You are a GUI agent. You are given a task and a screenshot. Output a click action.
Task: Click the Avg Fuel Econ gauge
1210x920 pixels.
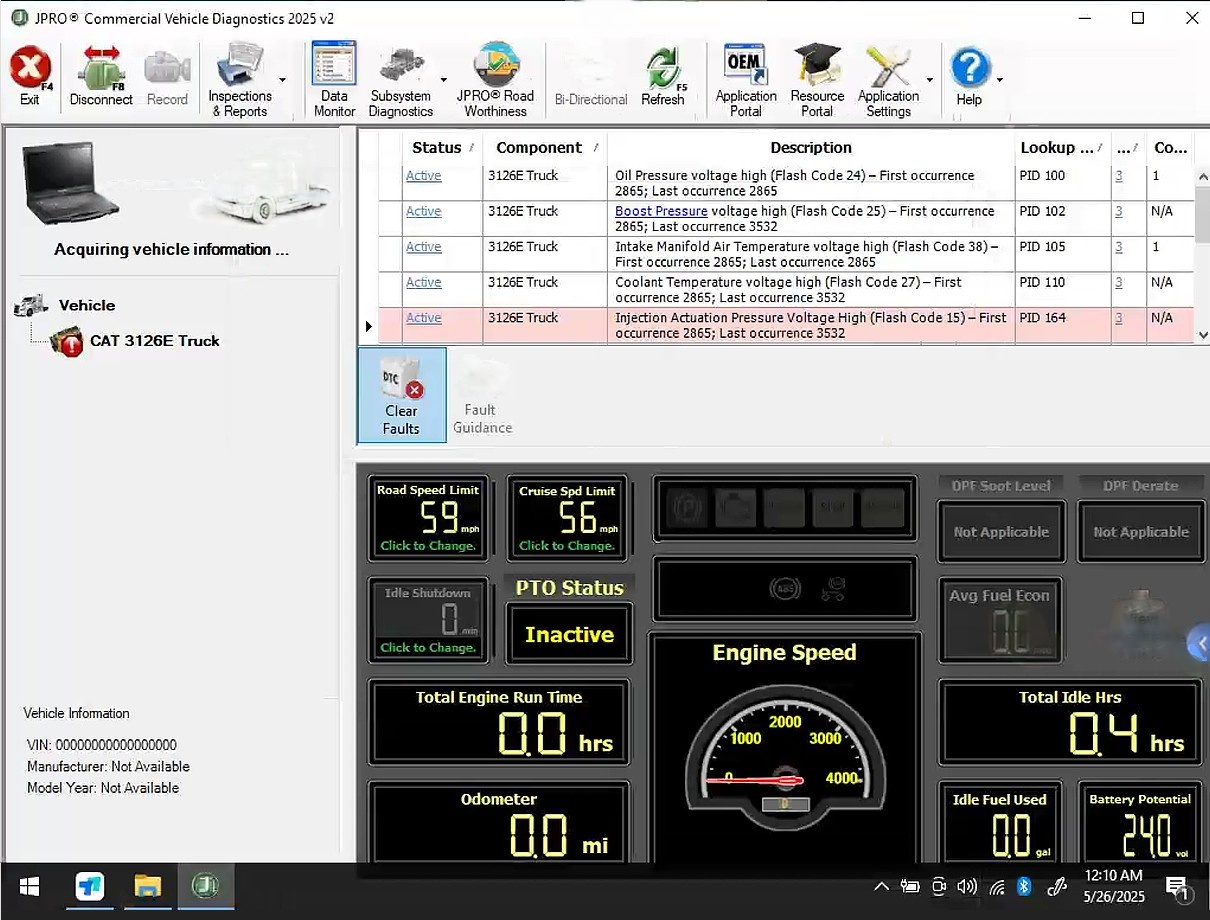[x=1000, y=620]
